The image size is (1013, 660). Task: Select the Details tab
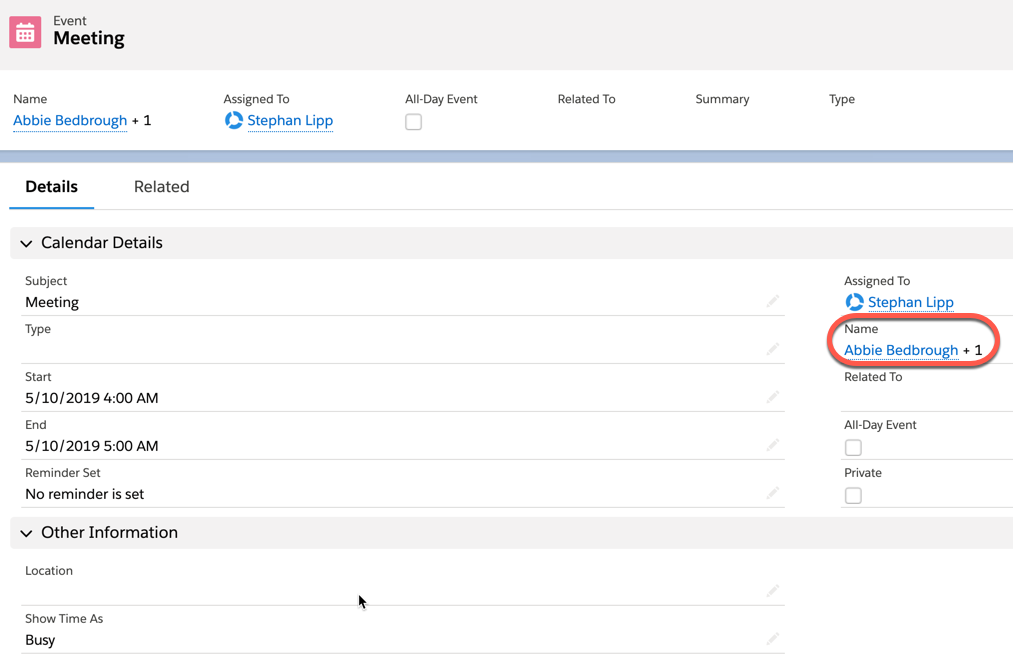point(51,186)
